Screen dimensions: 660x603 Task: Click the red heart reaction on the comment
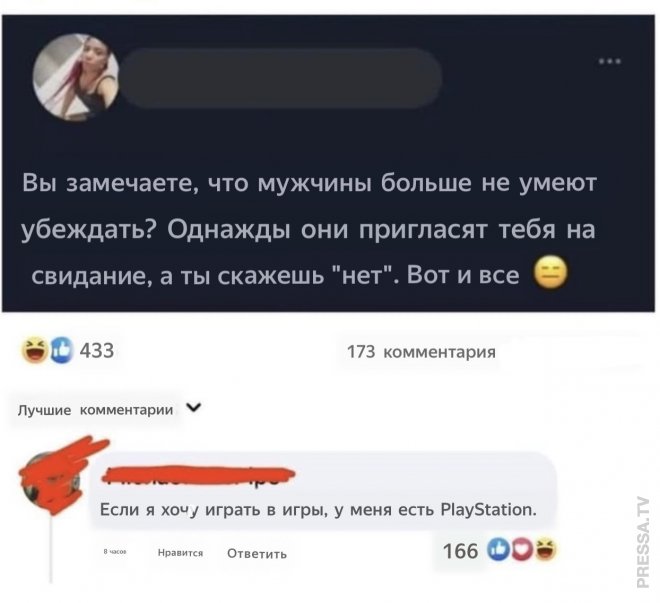[x=520, y=550]
